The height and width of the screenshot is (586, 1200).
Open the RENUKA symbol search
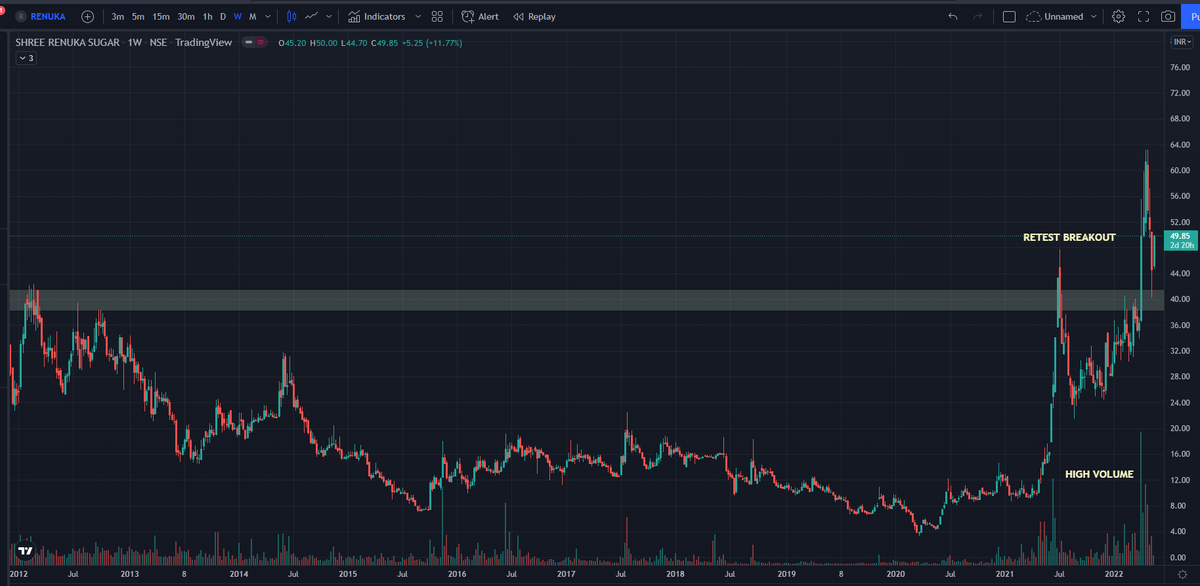[x=41, y=17]
